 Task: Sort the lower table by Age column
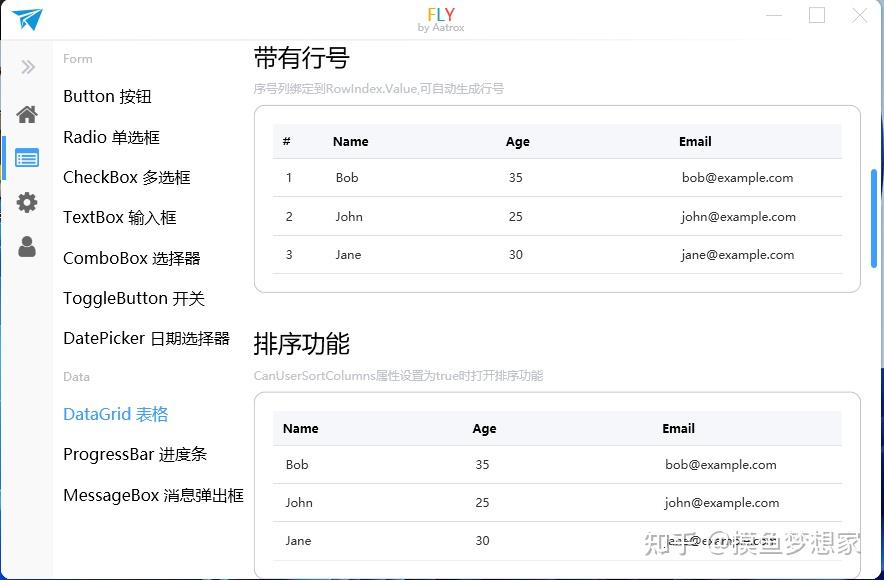point(484,428)
